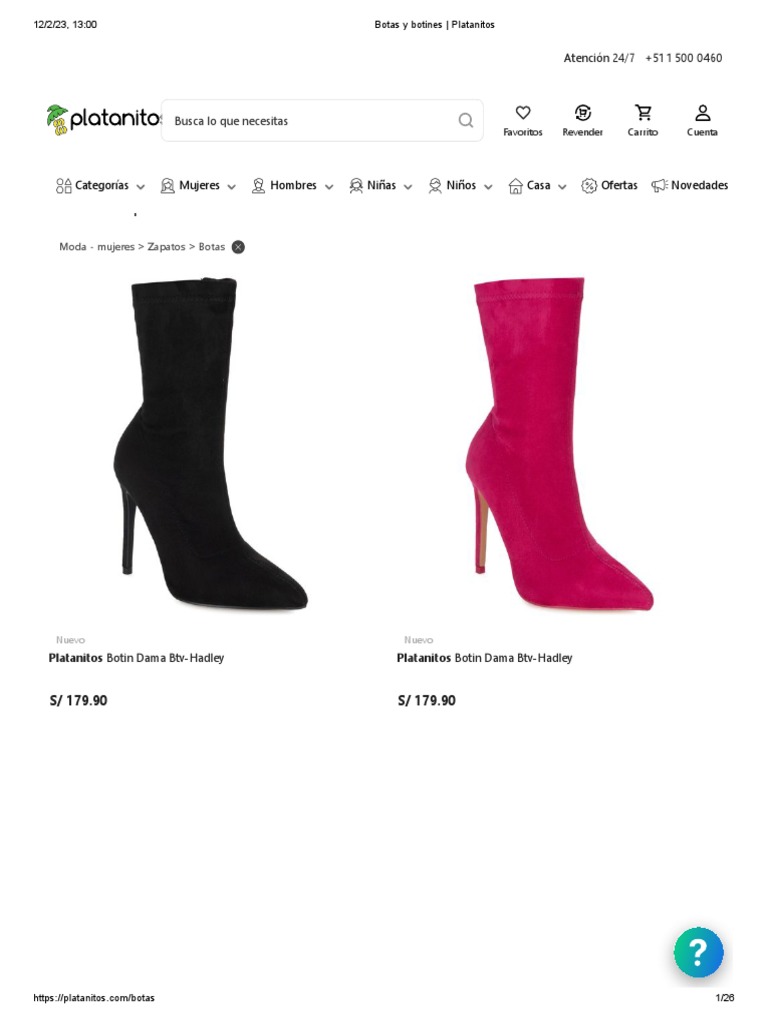Open the help question mark bubble
The height and width of the screenshot is (1024, 768).
coord(698,952)
